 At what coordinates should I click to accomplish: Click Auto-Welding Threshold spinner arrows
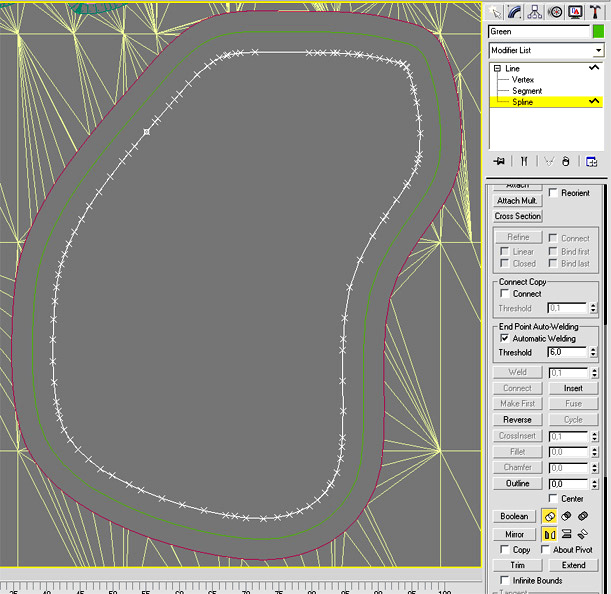[593, 352]
